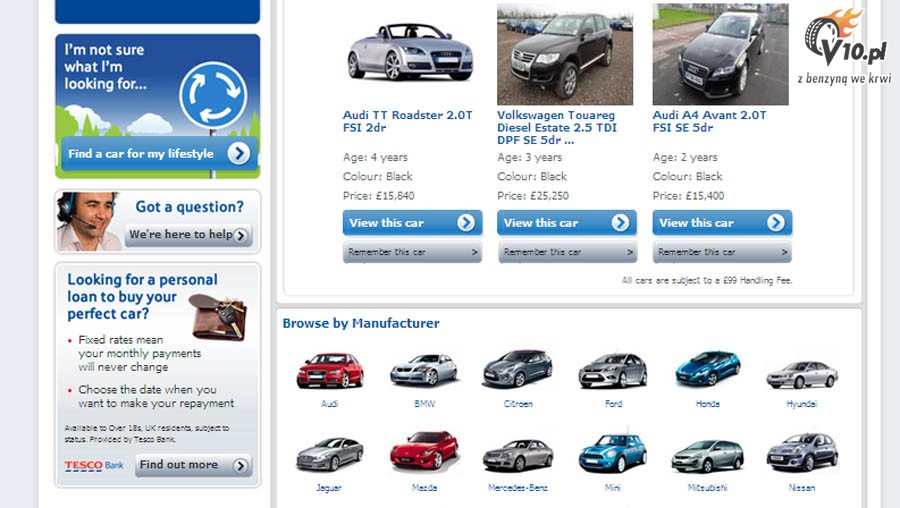Click the Price: £25,250 text
Image resolution: width=900 pixels, height=508 pixels.
click(x=533, y=196)
